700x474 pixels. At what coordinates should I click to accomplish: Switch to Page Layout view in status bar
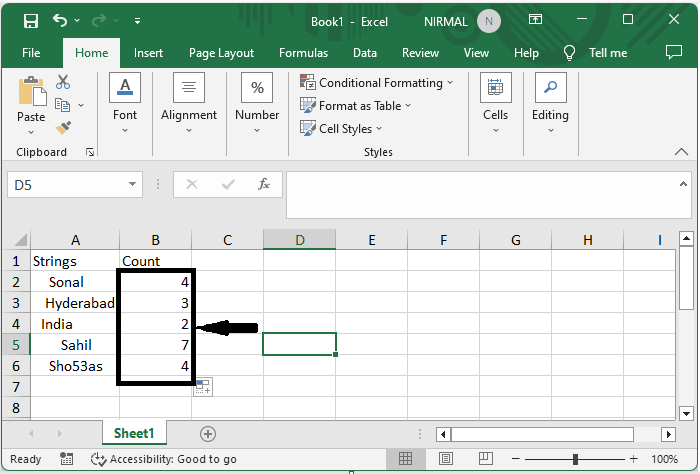[445, 459]
